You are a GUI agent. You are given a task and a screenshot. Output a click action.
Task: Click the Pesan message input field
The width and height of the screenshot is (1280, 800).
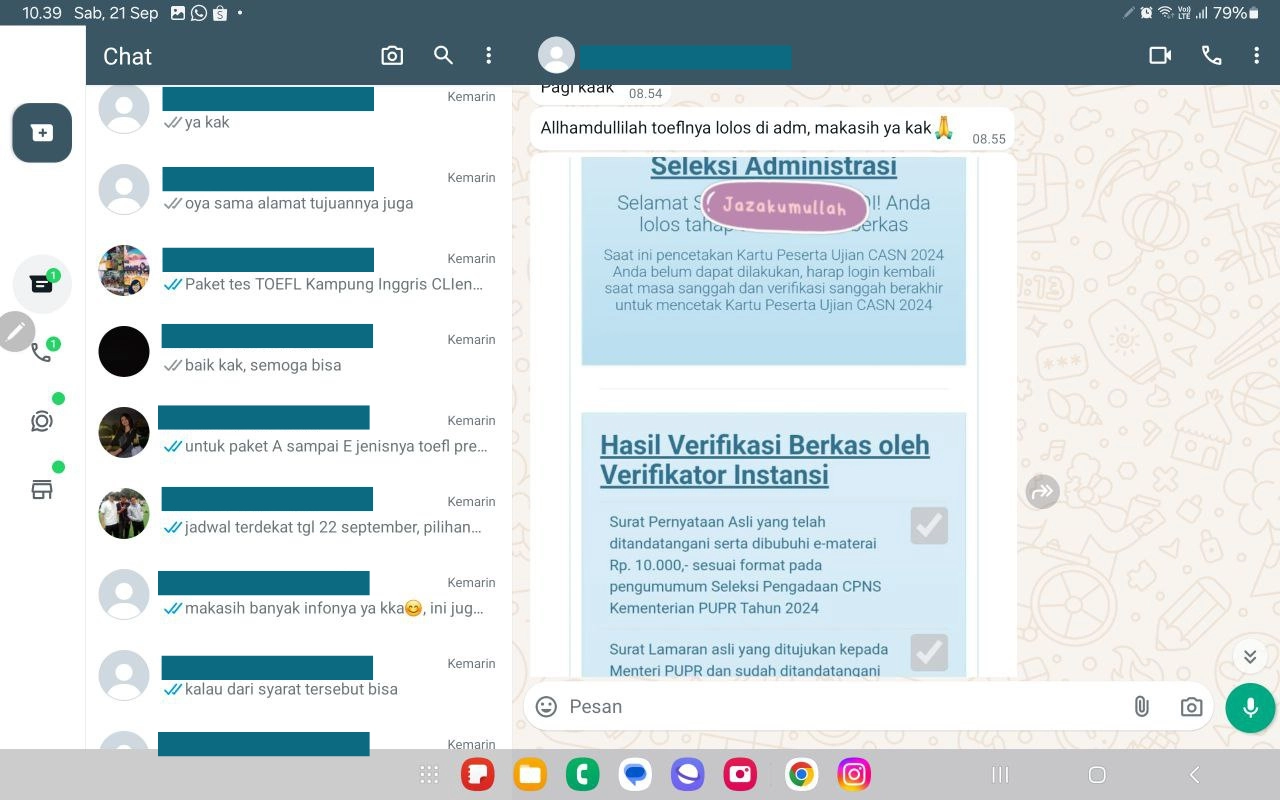coord(840,707)
